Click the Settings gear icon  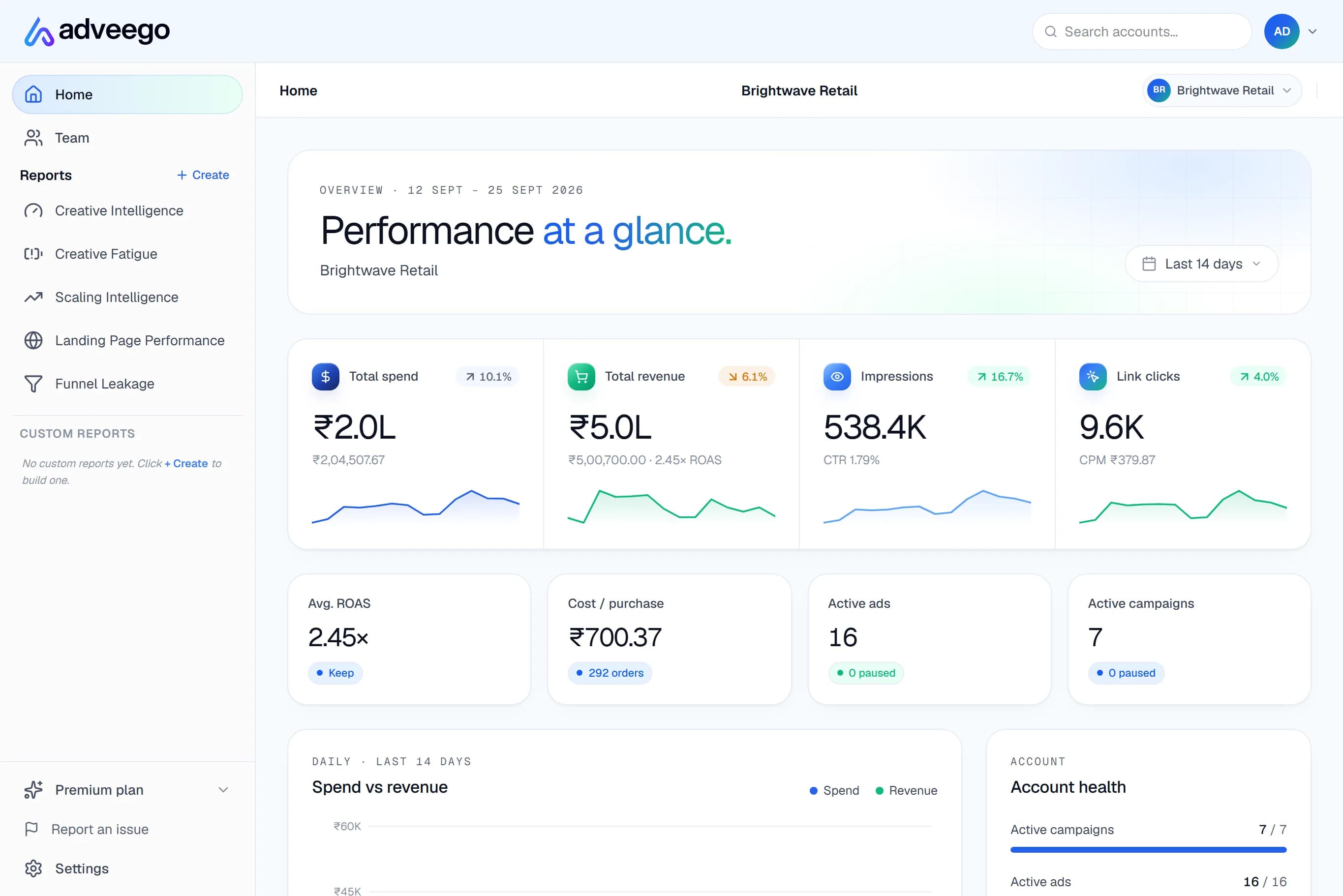coord(33,868)
